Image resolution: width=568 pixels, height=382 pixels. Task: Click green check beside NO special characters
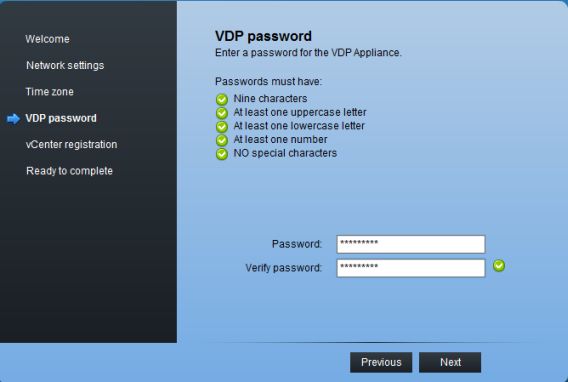(x=222, y=154)
